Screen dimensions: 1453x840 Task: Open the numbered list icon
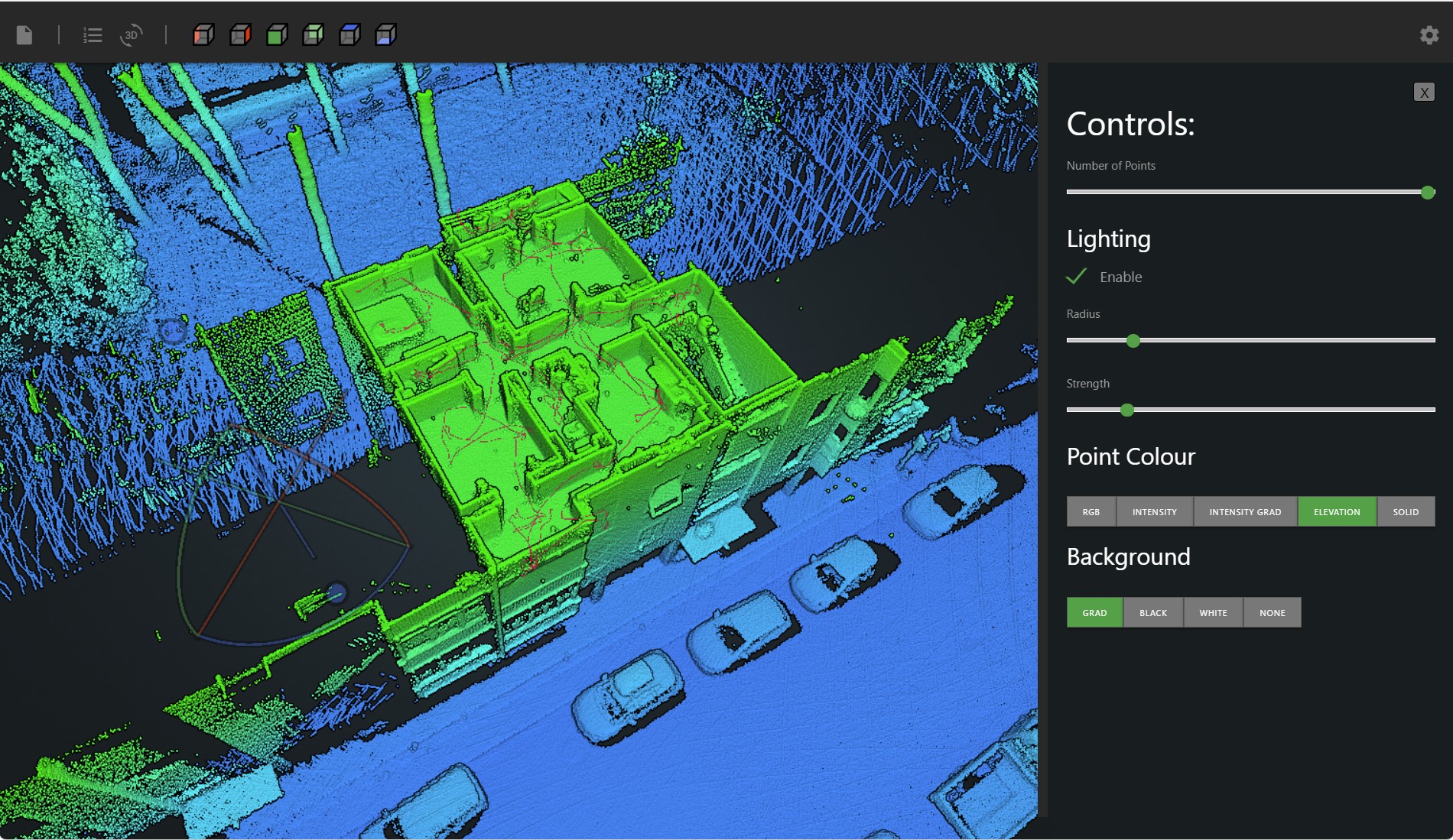tap(93, 35)
